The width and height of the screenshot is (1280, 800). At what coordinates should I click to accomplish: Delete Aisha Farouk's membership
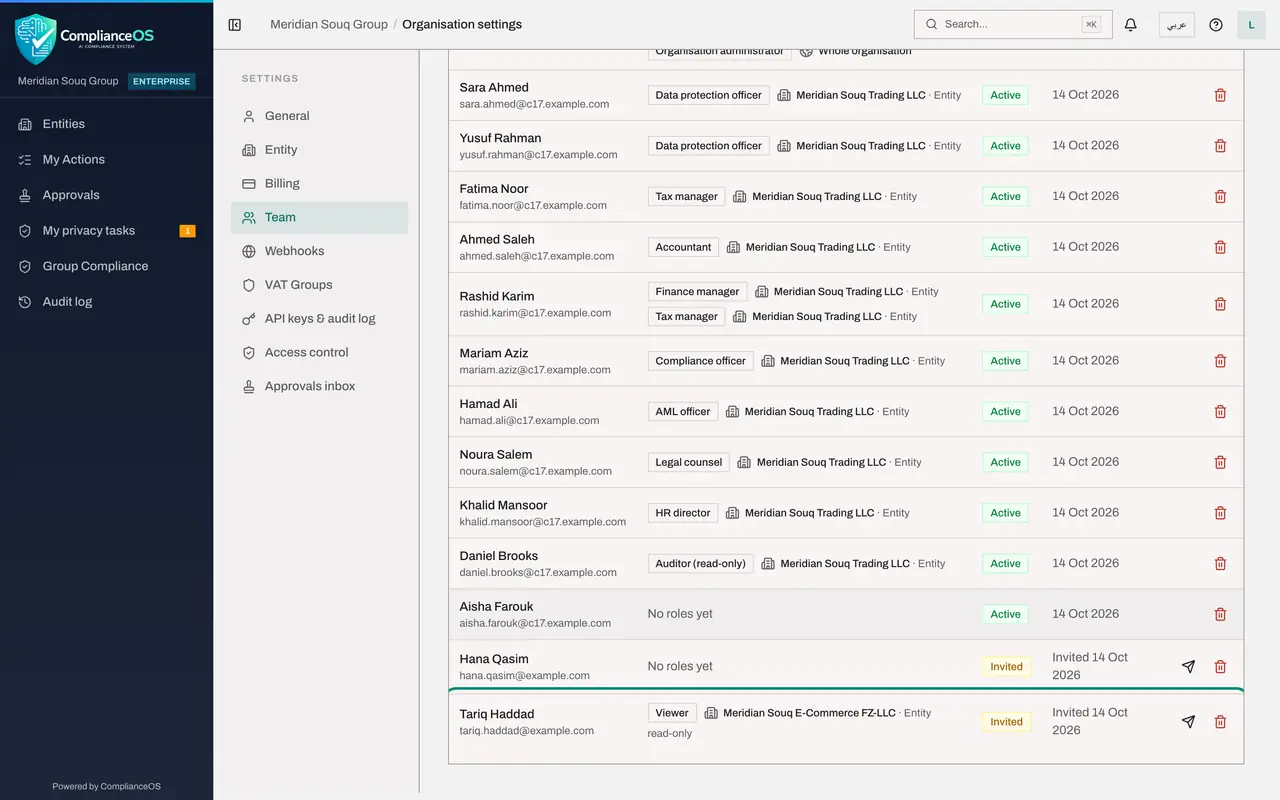[x=1220, y=614]
